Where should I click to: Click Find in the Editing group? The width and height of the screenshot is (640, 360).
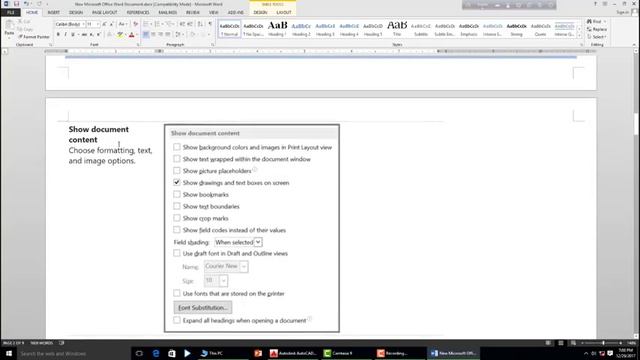tap(596, 21)
